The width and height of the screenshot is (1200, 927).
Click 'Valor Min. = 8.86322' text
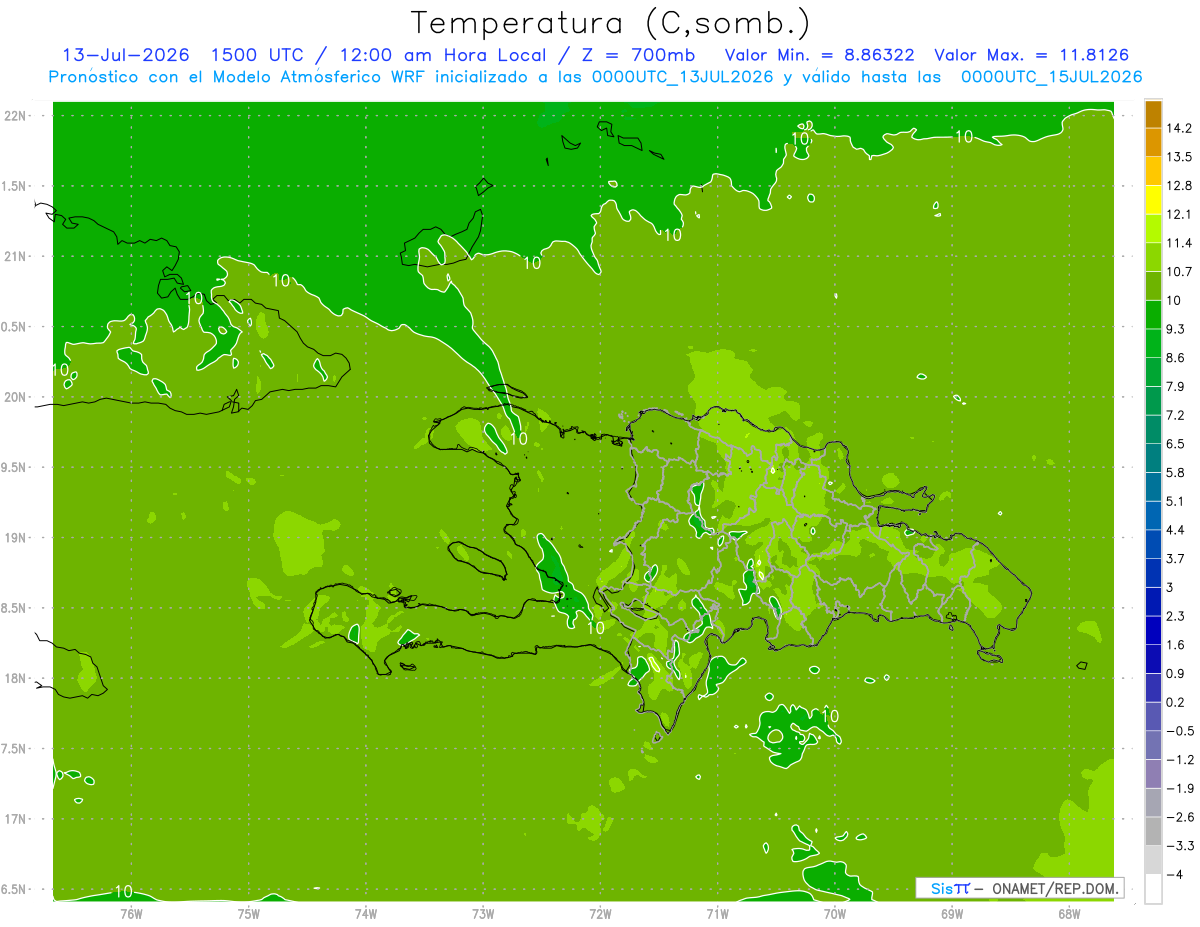click(819, 54)
